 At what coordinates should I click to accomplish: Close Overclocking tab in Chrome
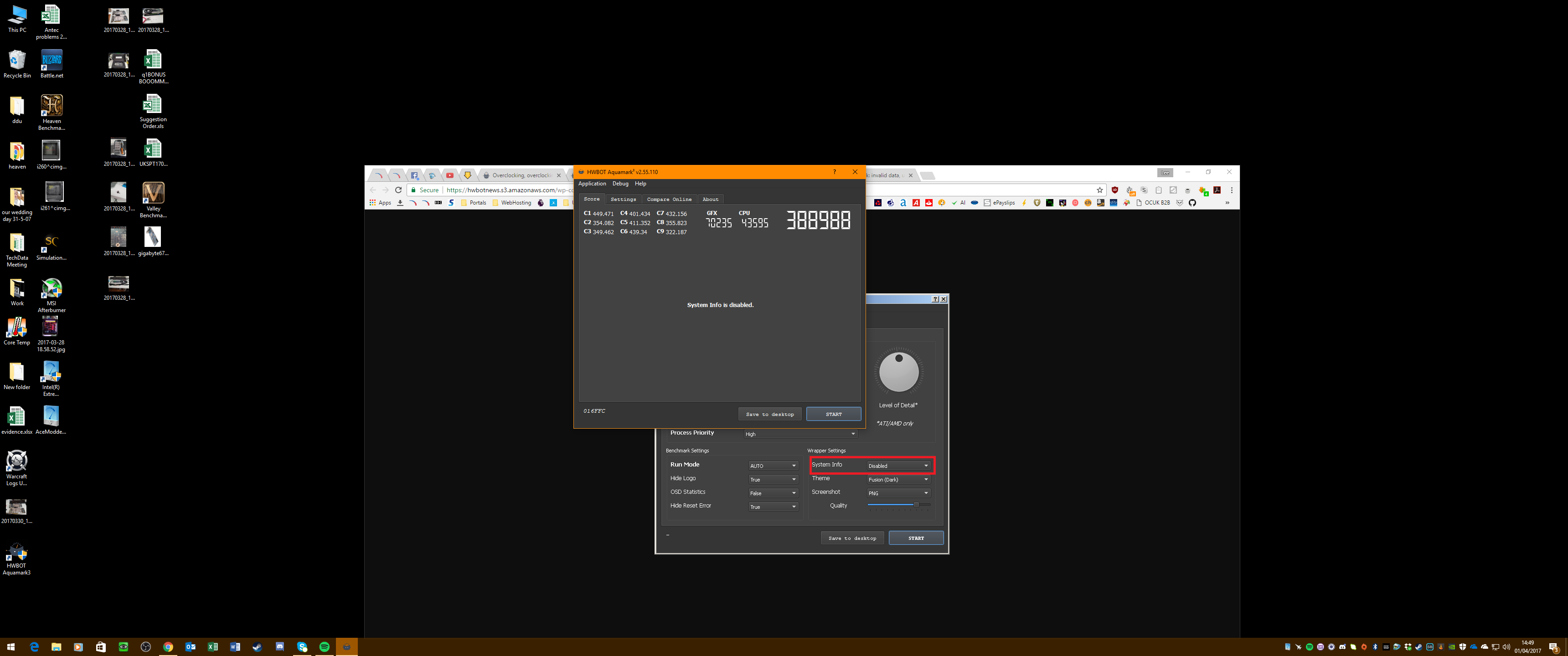pyautogui.click(x=559, y=175)
